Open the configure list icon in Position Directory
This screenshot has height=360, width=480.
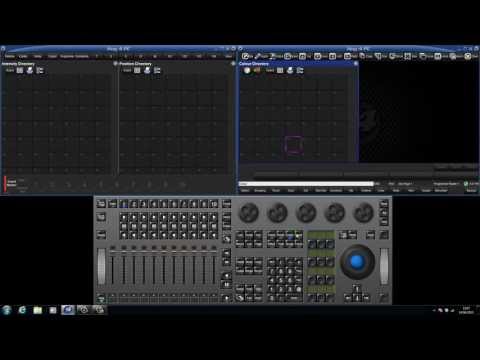tap(157, 70)
